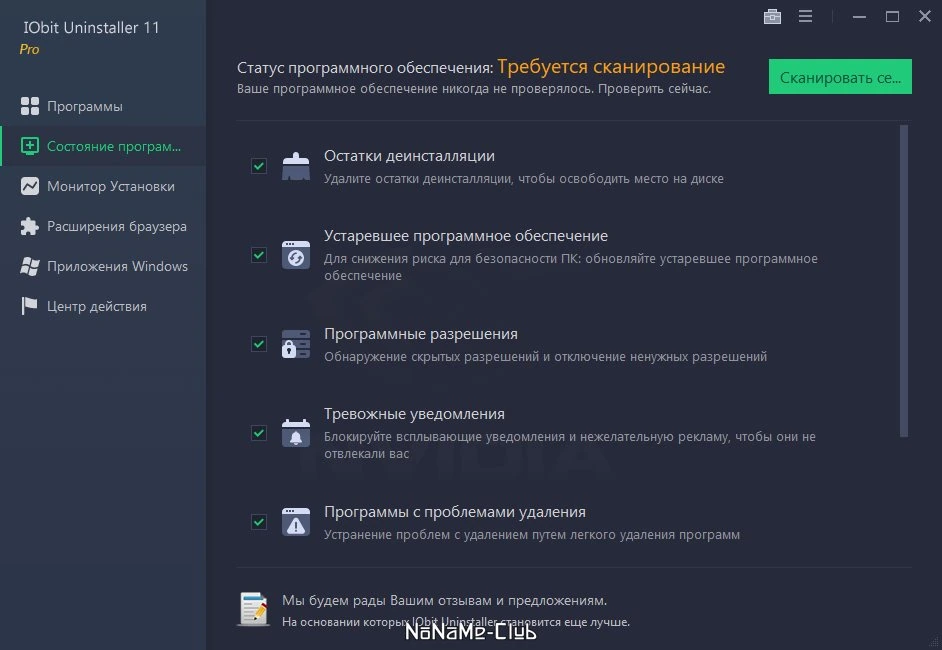942x650 pixels.
Task: Click the Монитор Установки chart icon
Action: (29, 186)
